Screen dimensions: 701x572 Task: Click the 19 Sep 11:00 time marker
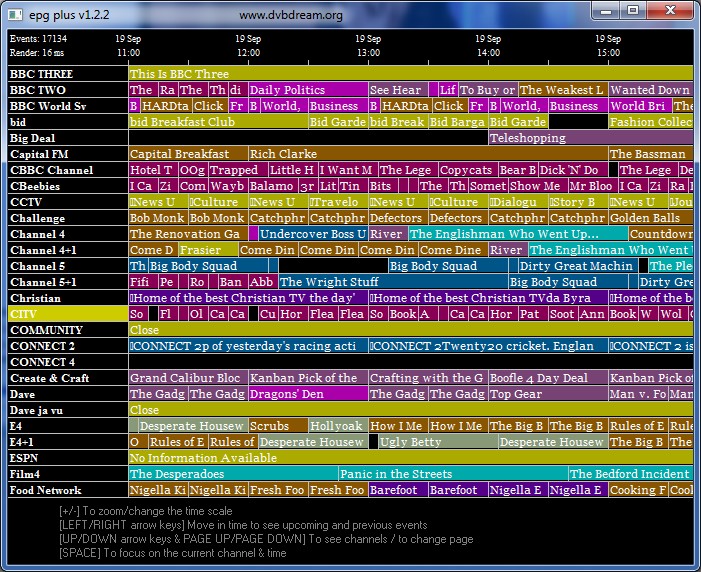click(x=128, y=46)
